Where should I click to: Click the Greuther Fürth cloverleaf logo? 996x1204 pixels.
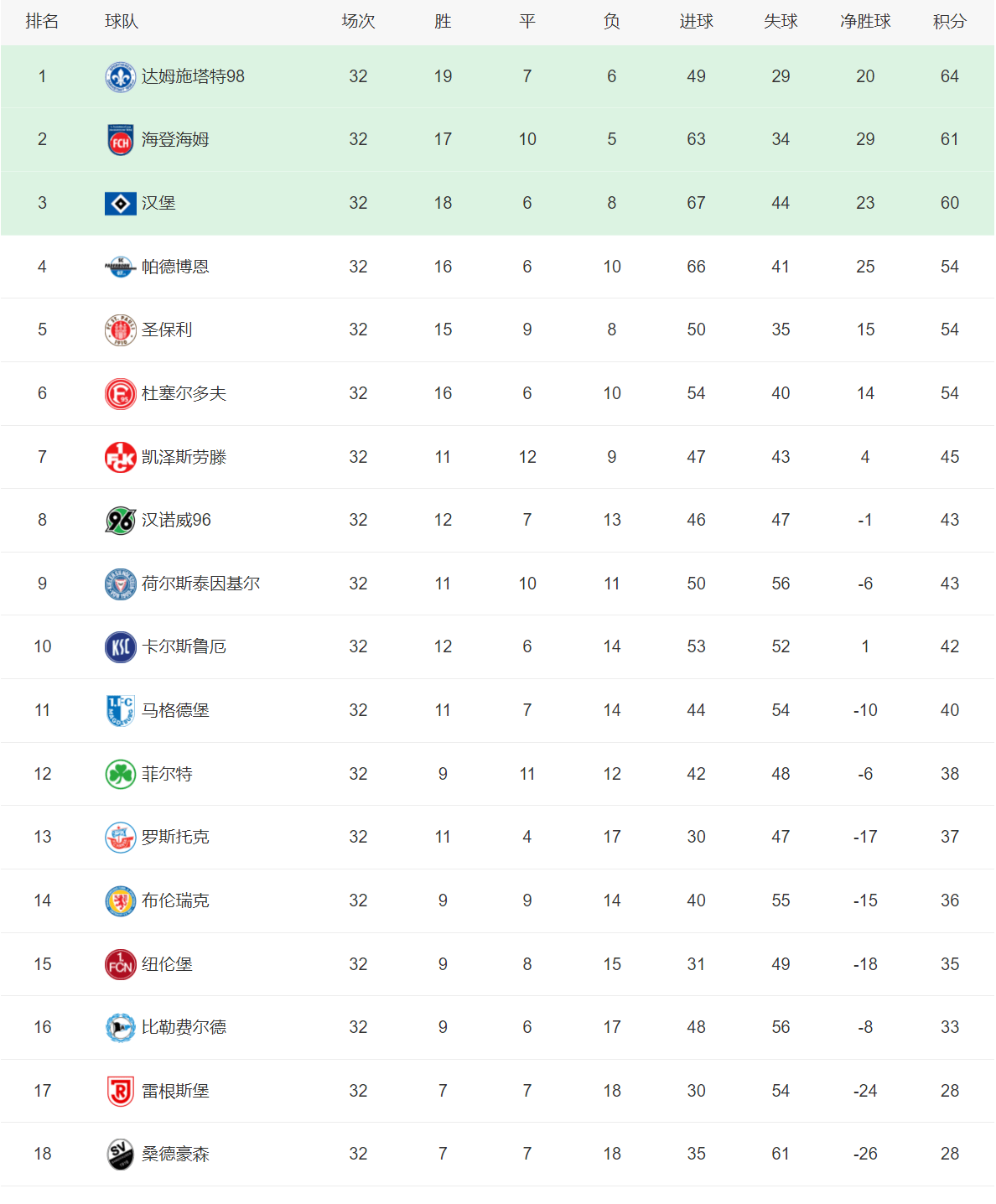120,775
